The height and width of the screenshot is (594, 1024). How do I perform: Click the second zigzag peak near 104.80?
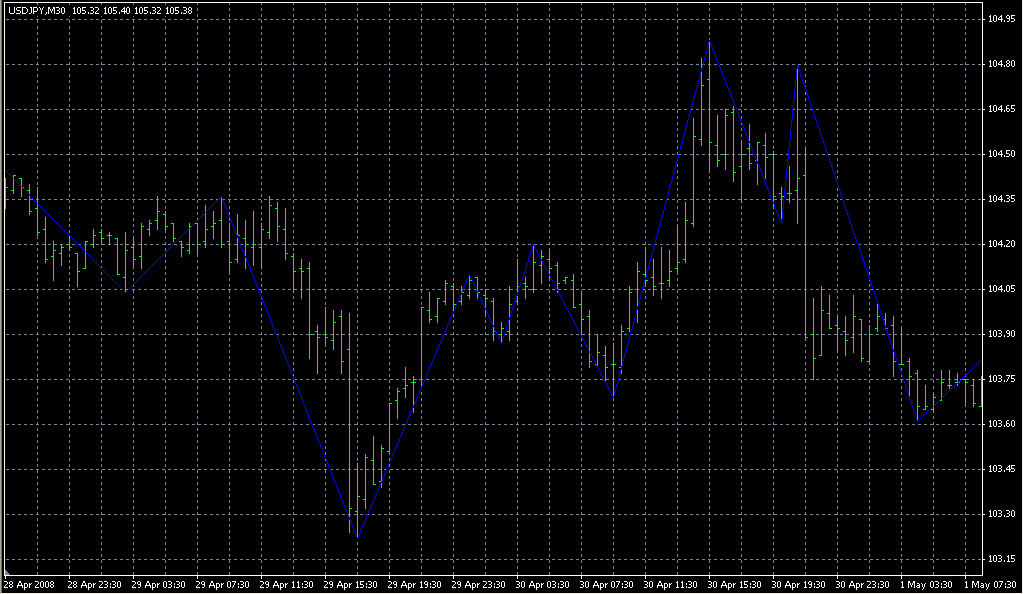click(x=798, y=67)
